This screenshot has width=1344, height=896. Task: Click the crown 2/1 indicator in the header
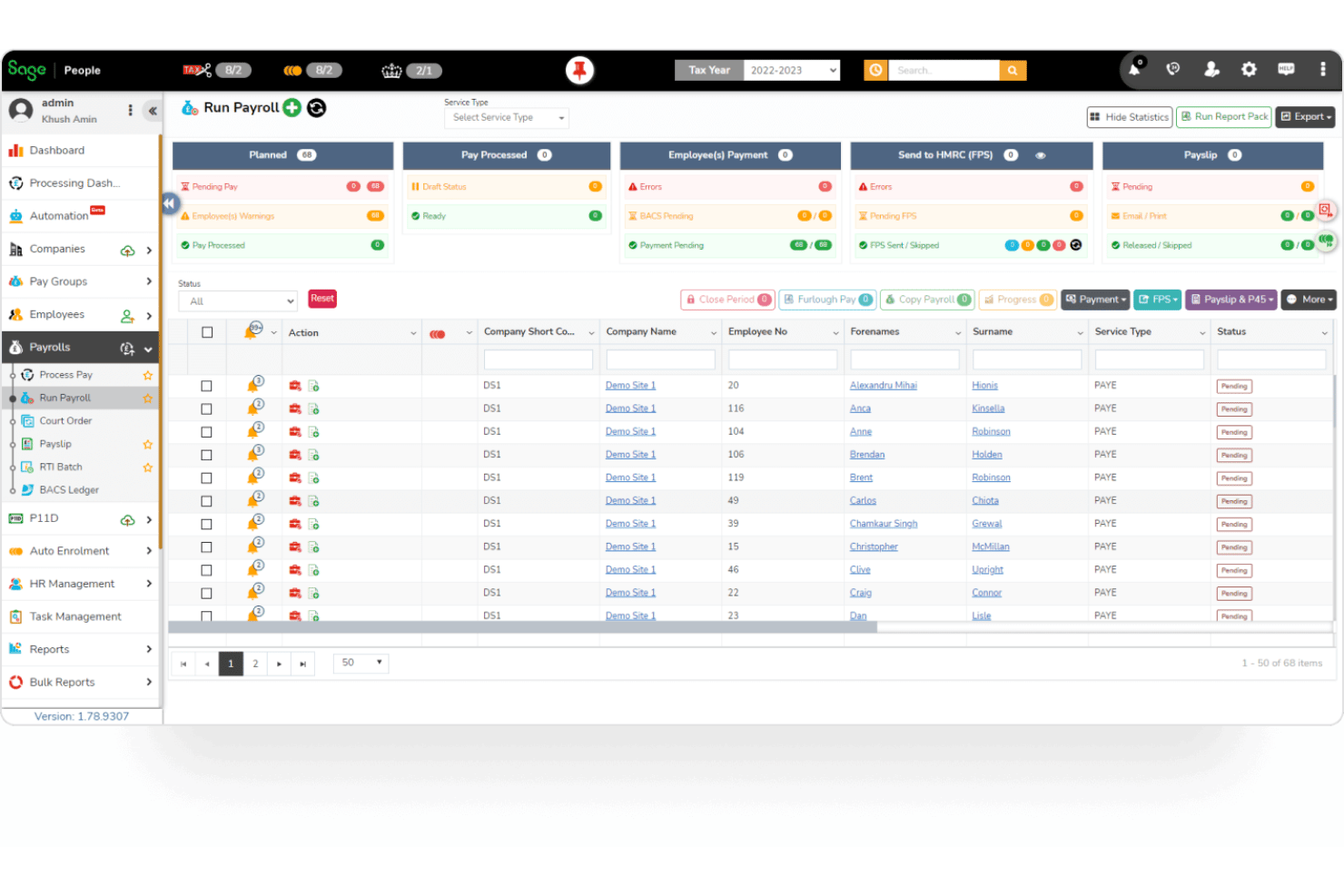coord(411,70)
